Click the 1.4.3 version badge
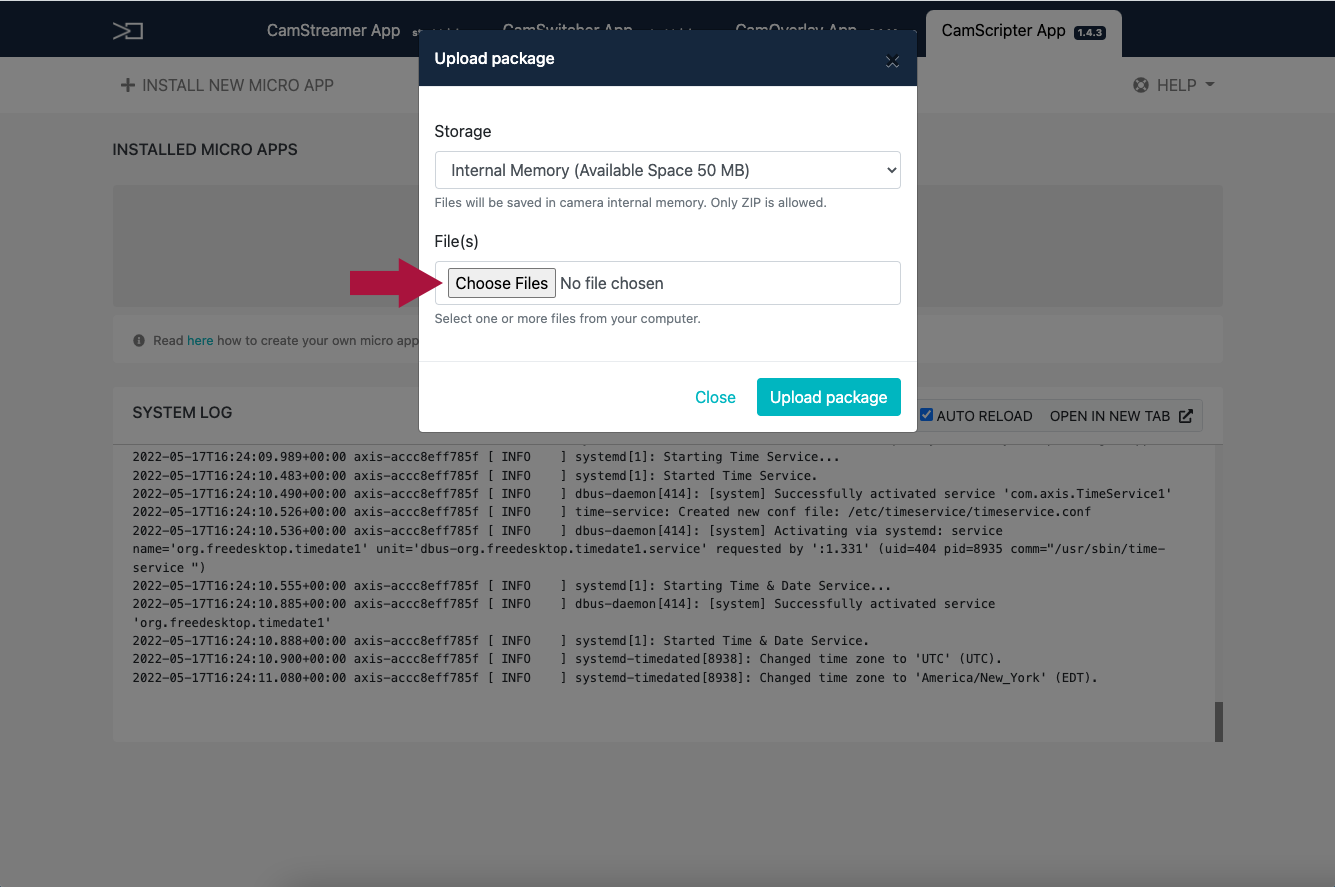This screenshot has height=887, width=1335. (1088, 33)
